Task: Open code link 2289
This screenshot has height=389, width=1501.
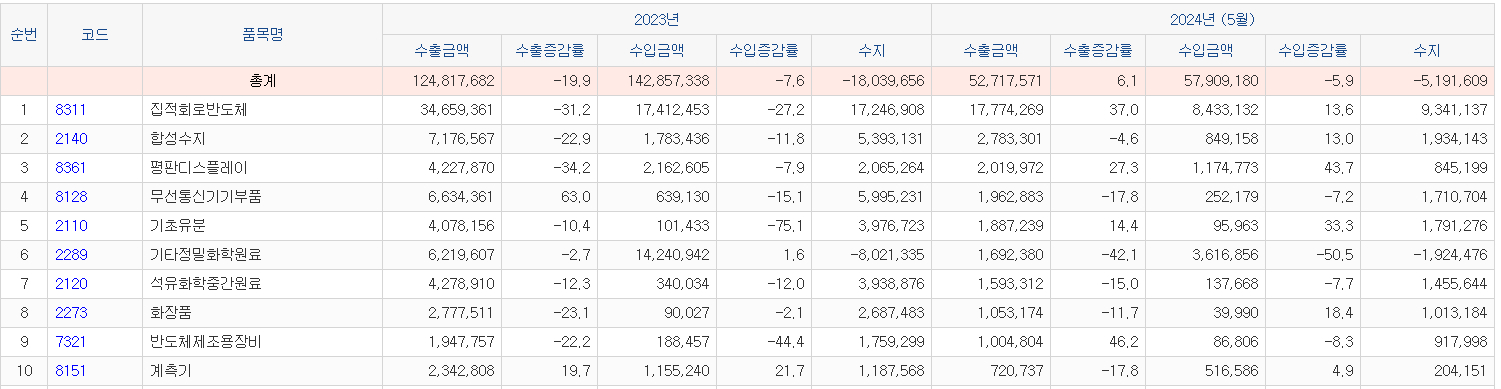Action: coord(71,255)
